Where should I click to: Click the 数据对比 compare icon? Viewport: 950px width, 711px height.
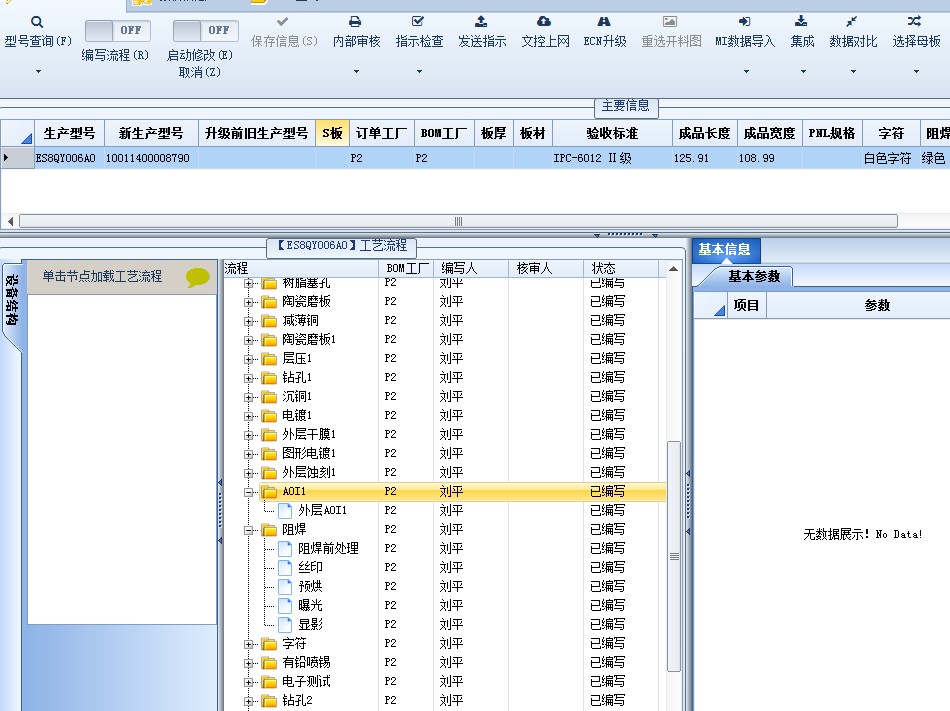852,22
